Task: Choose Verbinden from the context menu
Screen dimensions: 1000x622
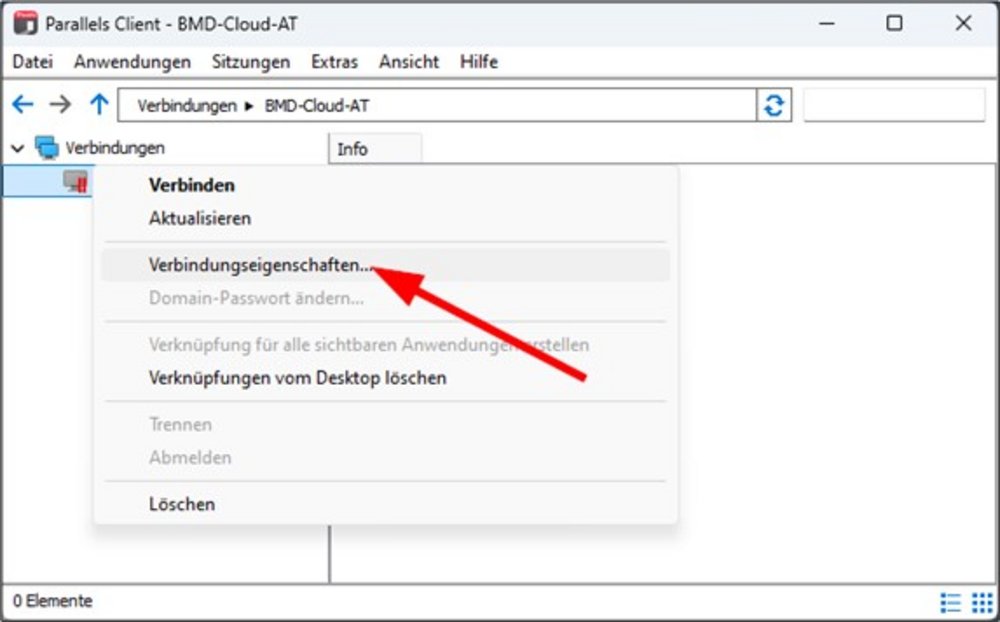Action: tap(191, 185)
